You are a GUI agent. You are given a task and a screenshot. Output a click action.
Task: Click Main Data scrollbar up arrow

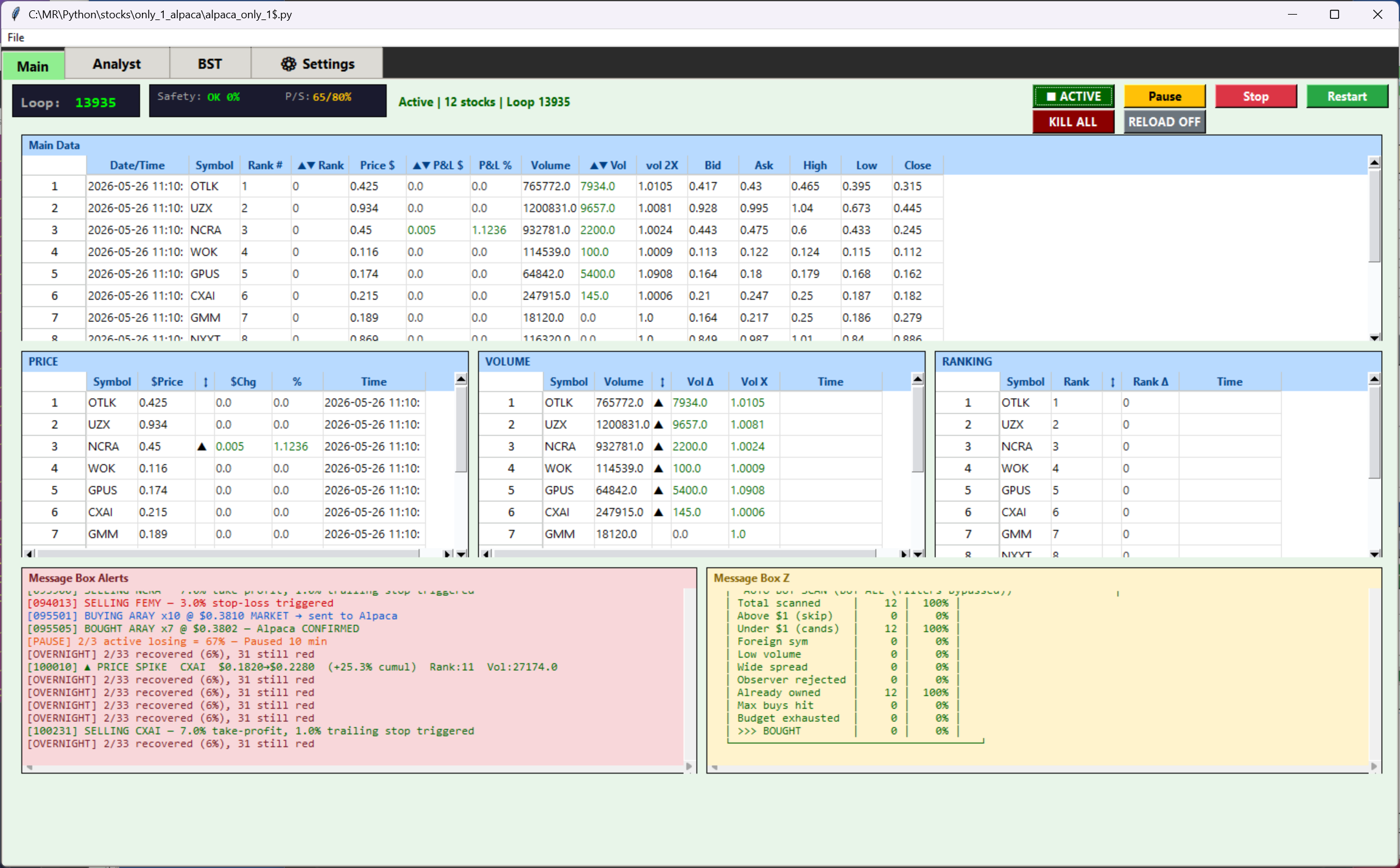[x=1374, y=163]
